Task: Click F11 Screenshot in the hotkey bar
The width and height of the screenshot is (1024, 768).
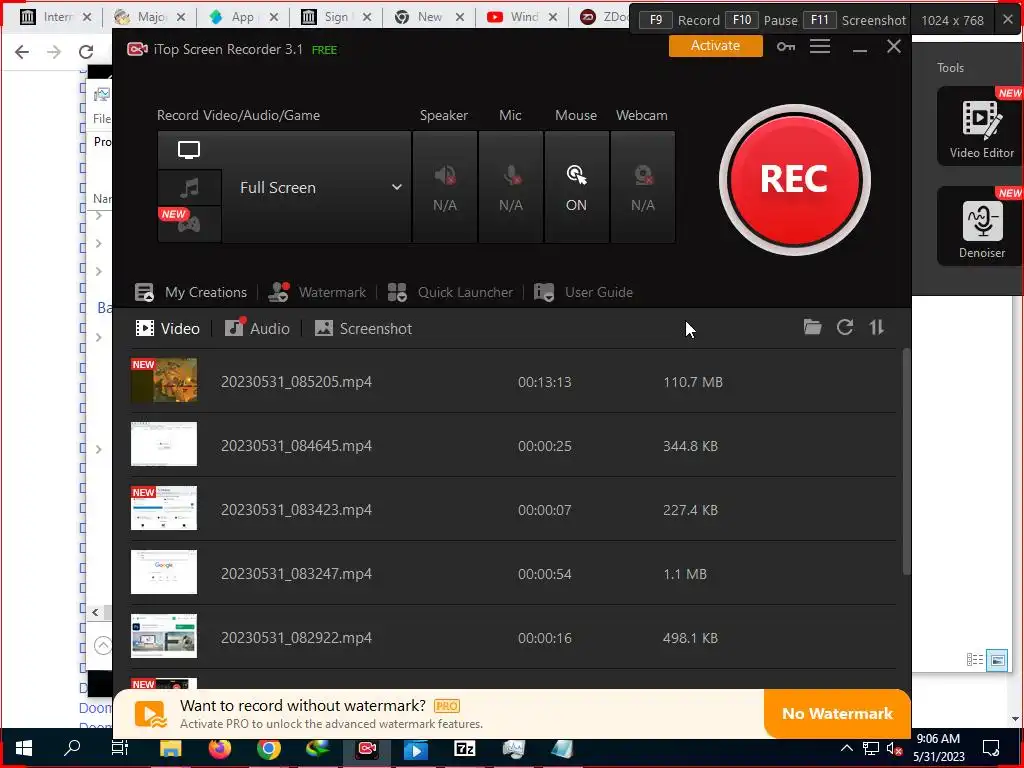Action: (855, 20)
